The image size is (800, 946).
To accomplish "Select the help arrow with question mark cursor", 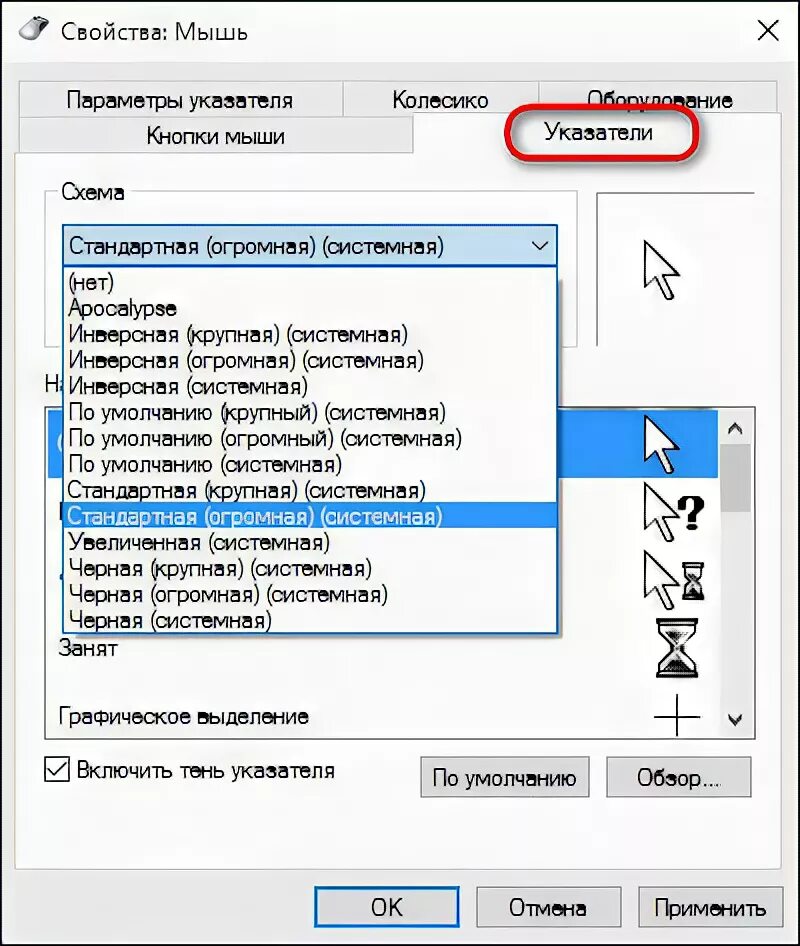I will [674, 512].
